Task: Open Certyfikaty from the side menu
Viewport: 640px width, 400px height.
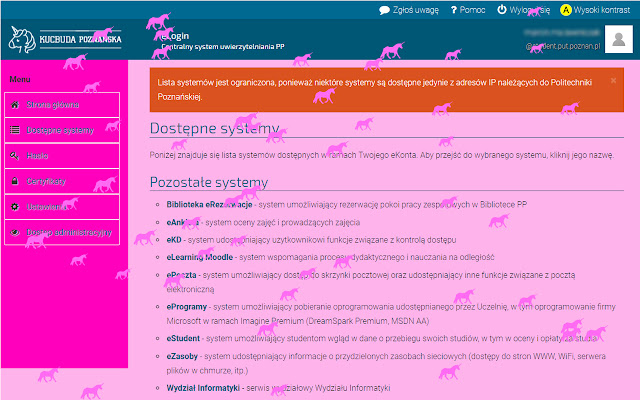Action: point(62,181)
